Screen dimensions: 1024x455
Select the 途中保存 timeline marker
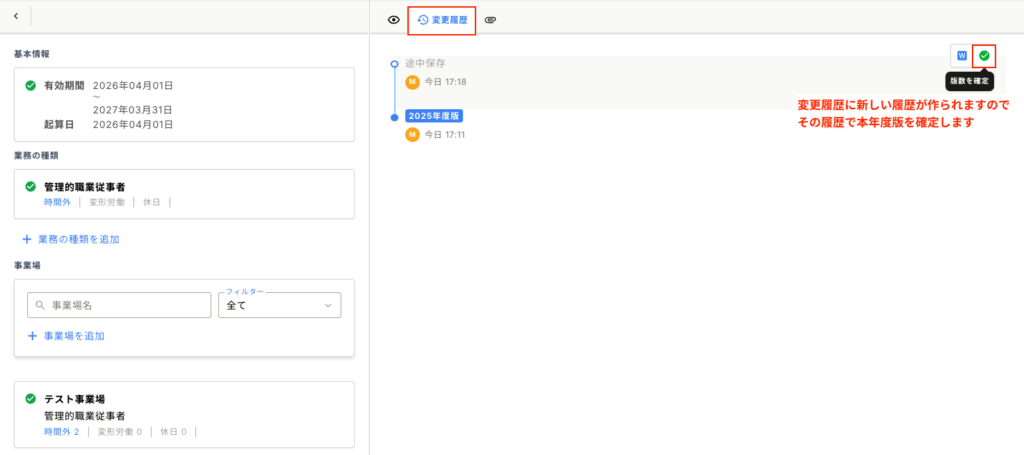(x=395, y=63)
